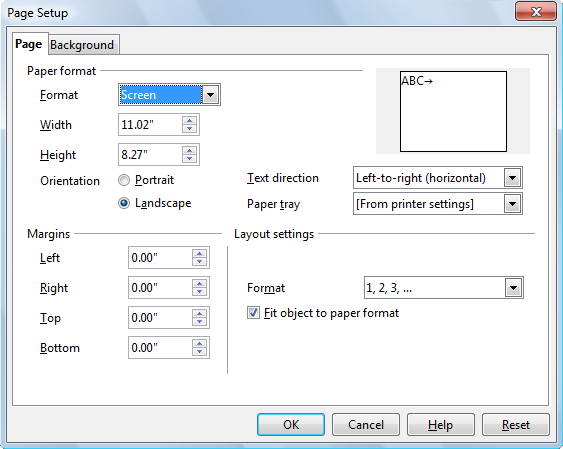Increase Height with the up spinner arrow
The height and width of the screenshot is (449, 563).
(190, 150)
